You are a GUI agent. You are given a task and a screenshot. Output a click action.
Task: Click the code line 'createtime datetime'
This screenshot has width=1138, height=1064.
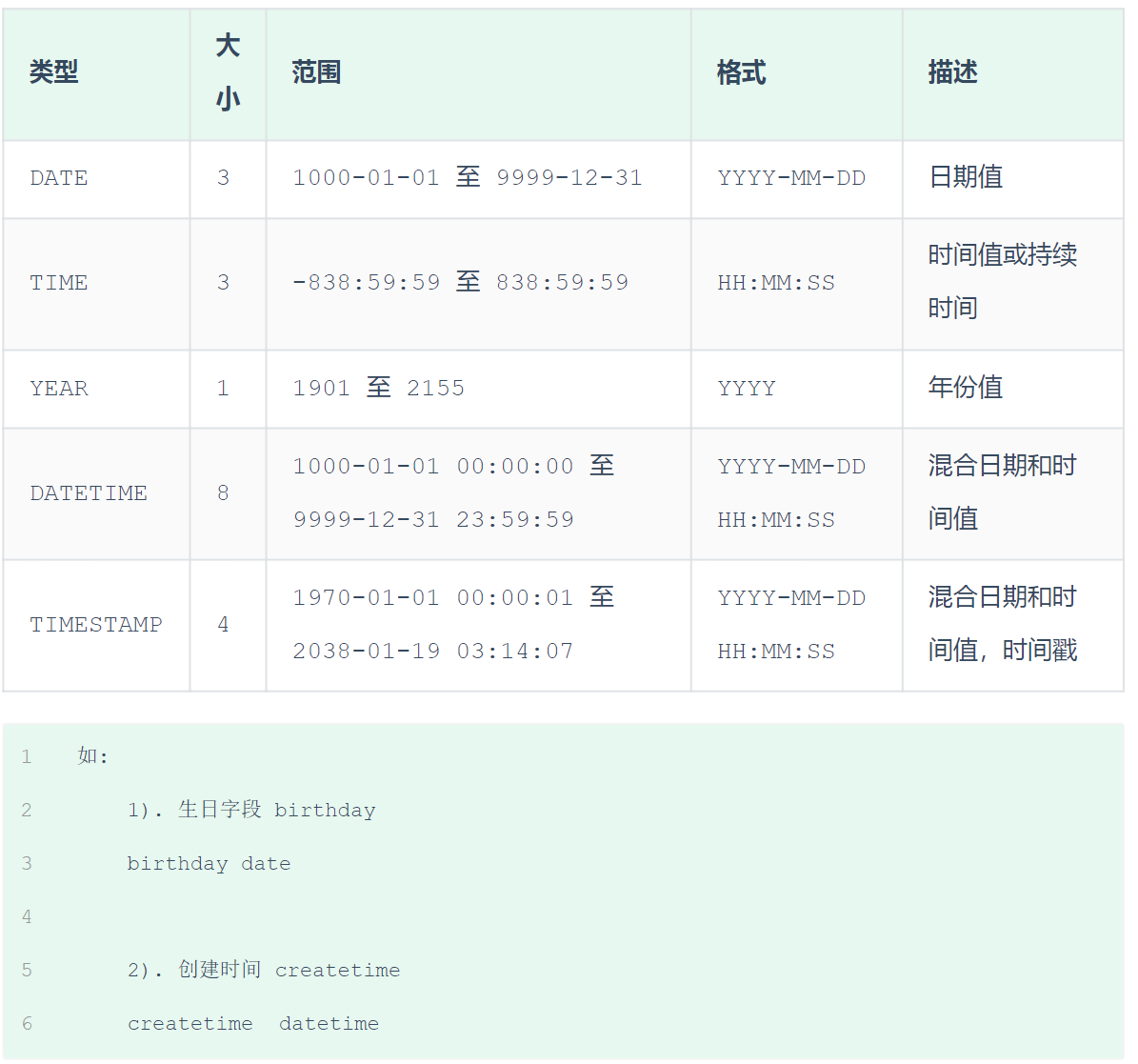[253, 1024]
